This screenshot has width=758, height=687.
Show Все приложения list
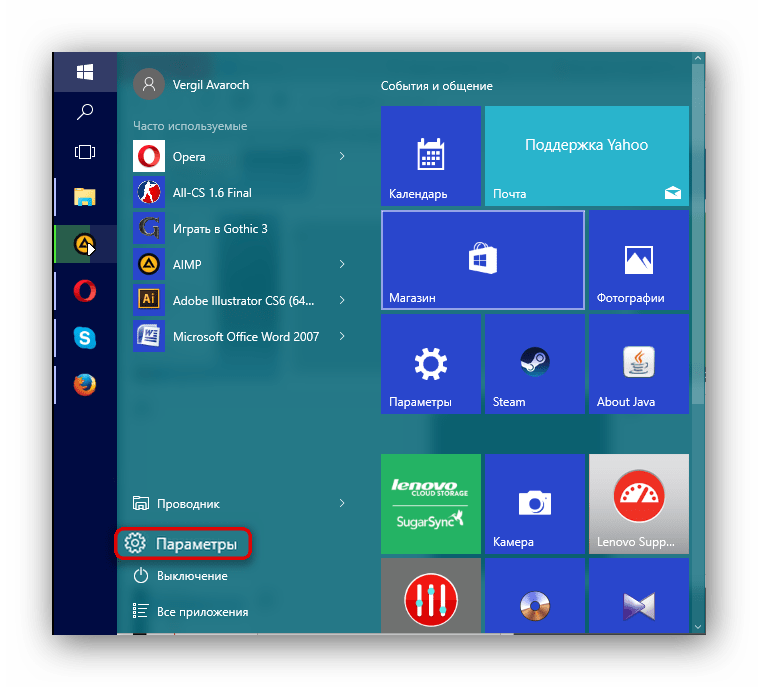[190, 612]
